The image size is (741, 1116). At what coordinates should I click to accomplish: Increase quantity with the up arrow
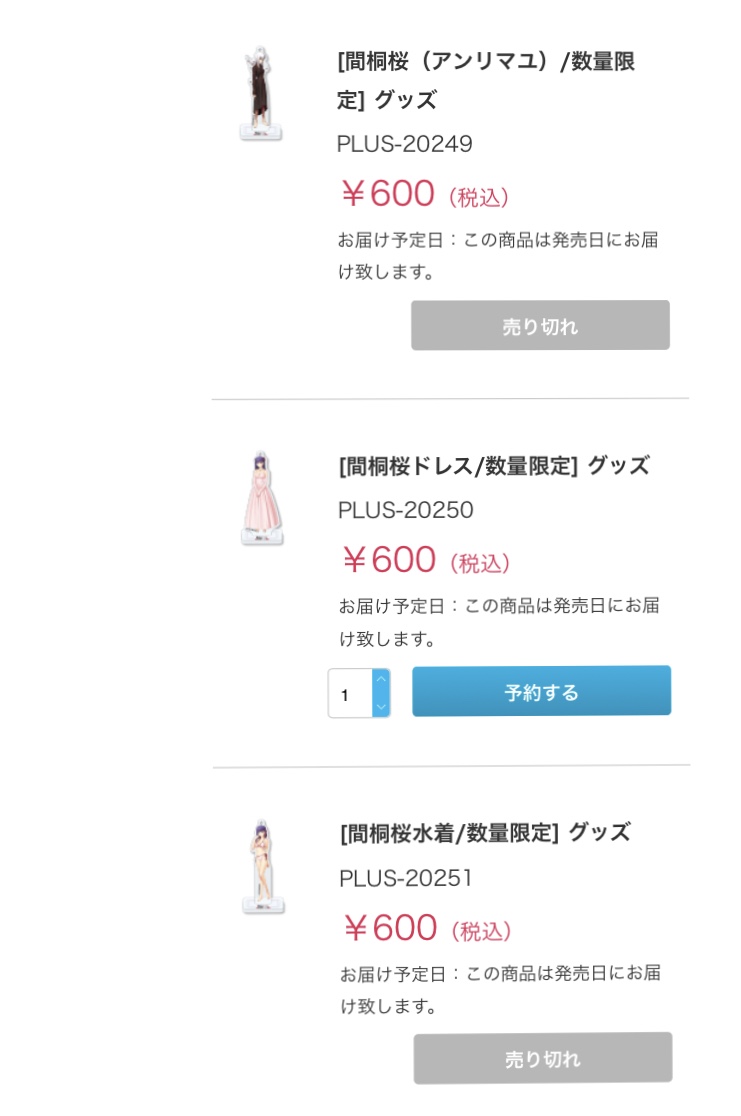(380, 680)
